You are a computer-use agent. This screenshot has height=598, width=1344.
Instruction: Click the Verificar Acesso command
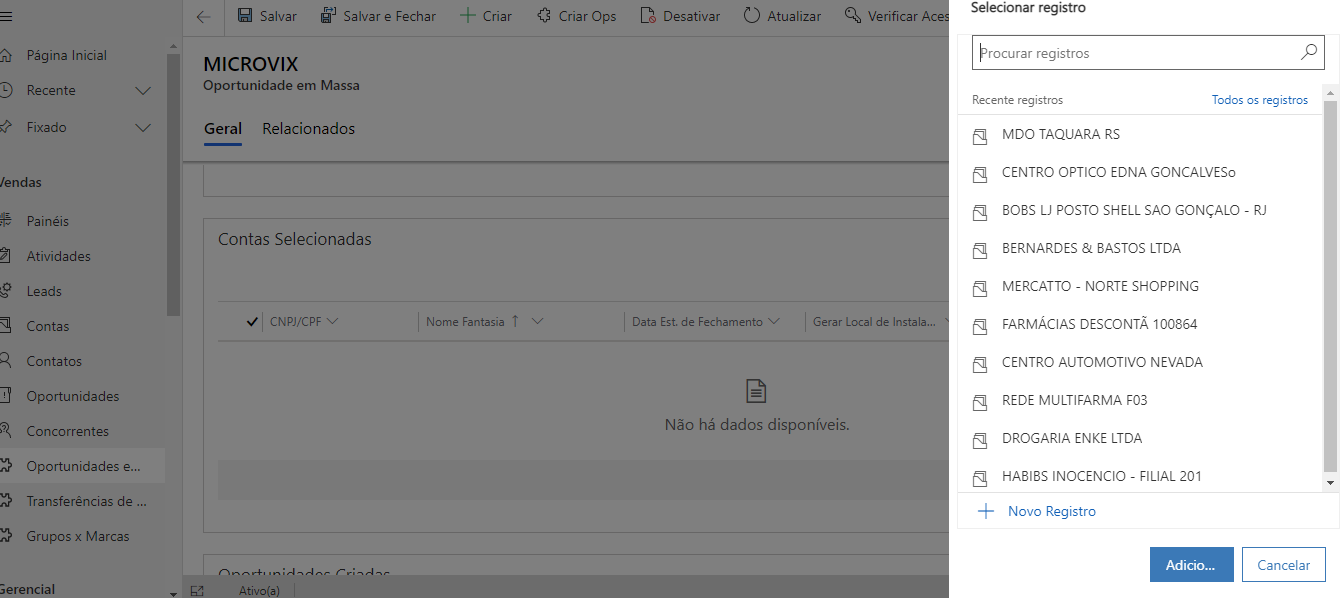895,16
